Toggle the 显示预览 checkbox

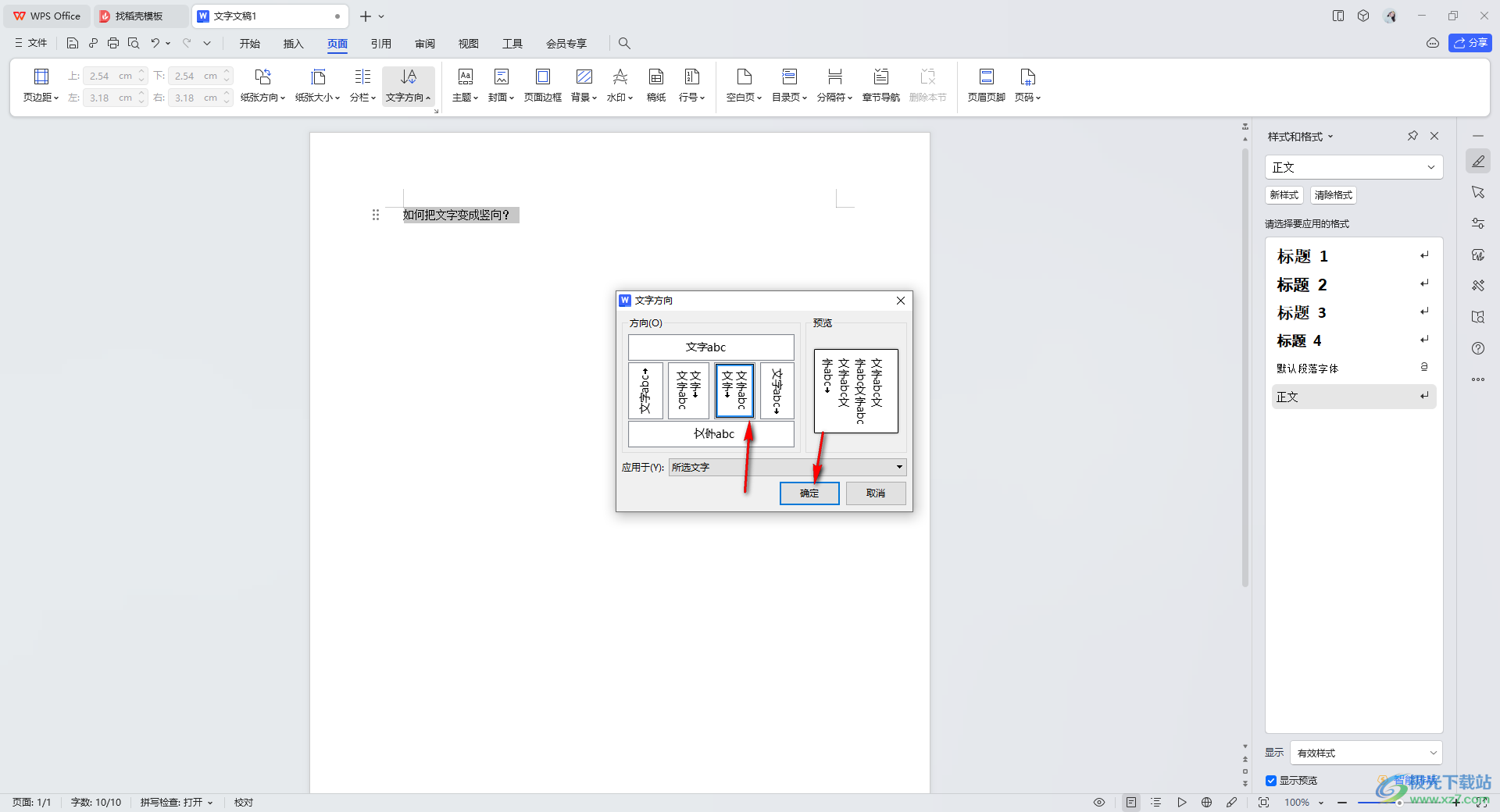pos(1271,781)
